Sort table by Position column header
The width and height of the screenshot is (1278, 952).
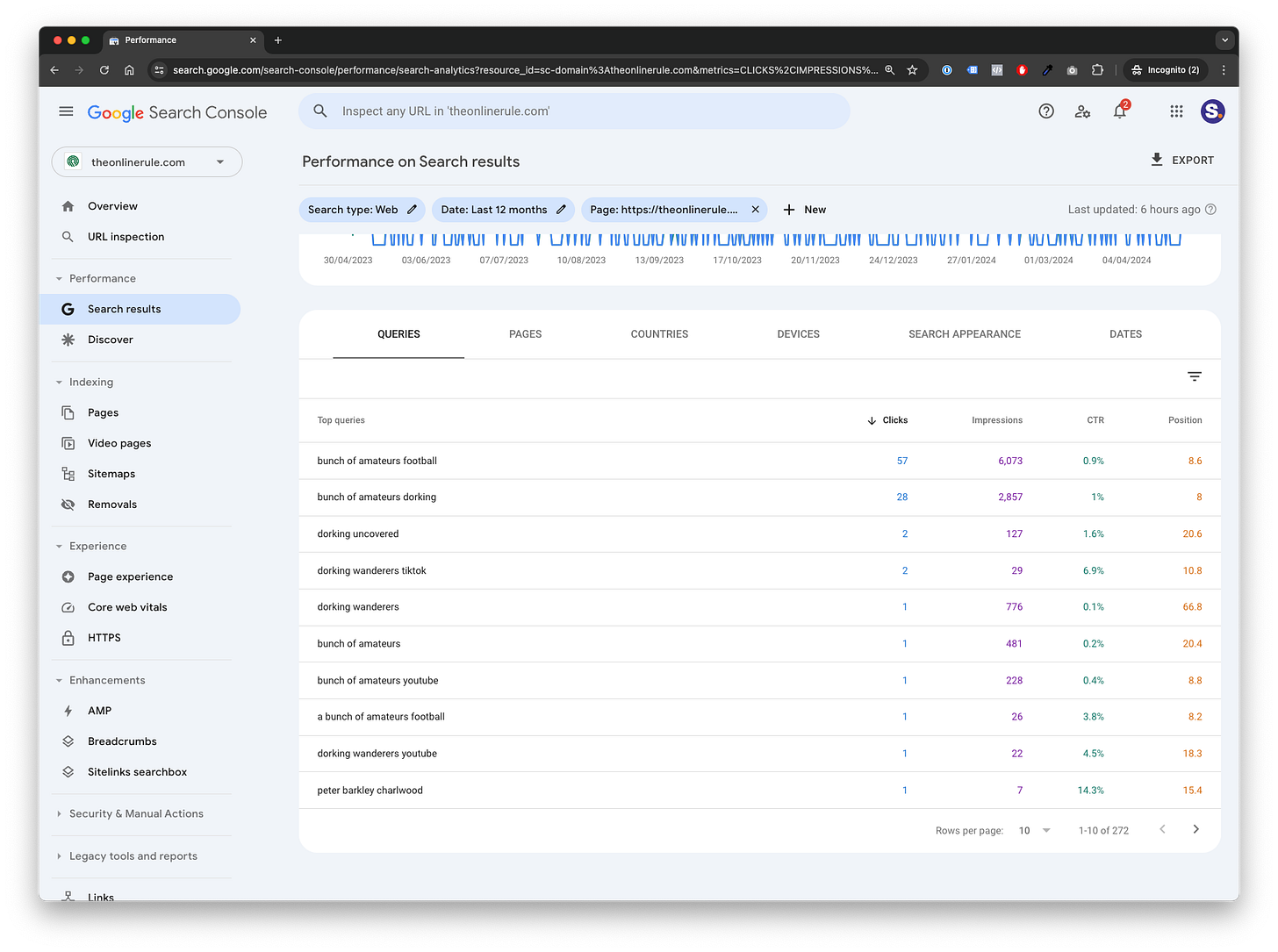(x=1185, y=420)
